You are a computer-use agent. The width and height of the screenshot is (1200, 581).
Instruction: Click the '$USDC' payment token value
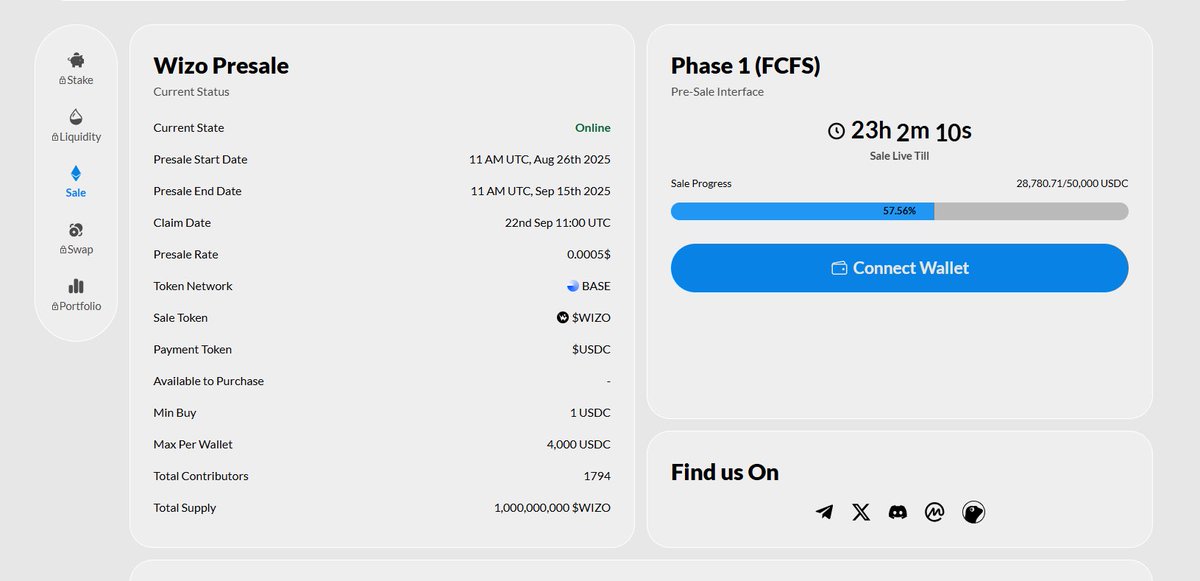coord(591,350)
